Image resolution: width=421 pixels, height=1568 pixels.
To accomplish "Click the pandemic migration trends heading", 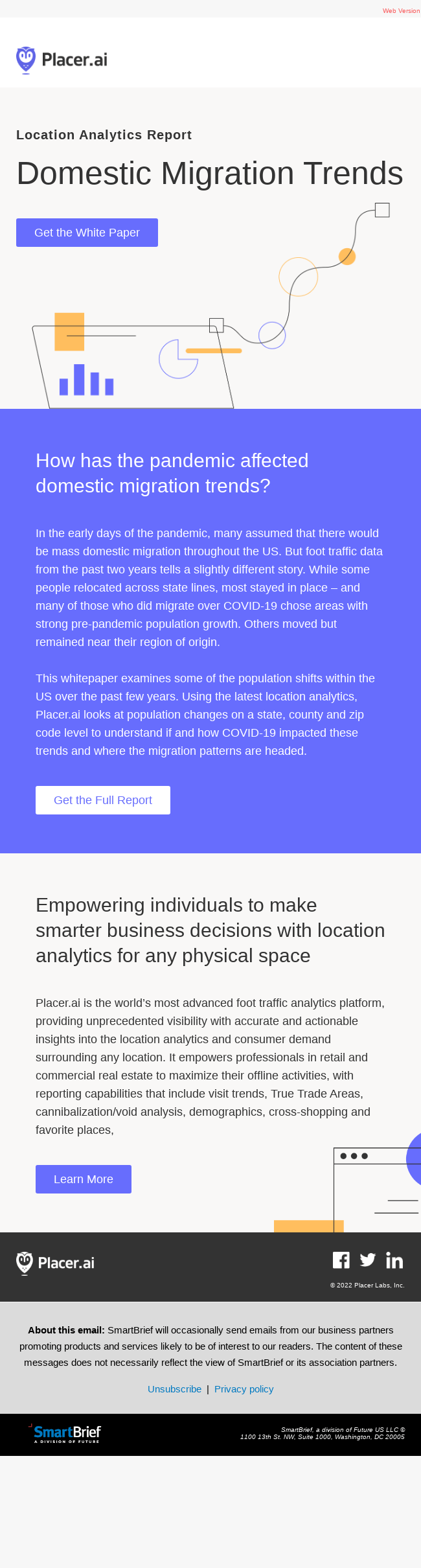I will (x=172, y=473).
